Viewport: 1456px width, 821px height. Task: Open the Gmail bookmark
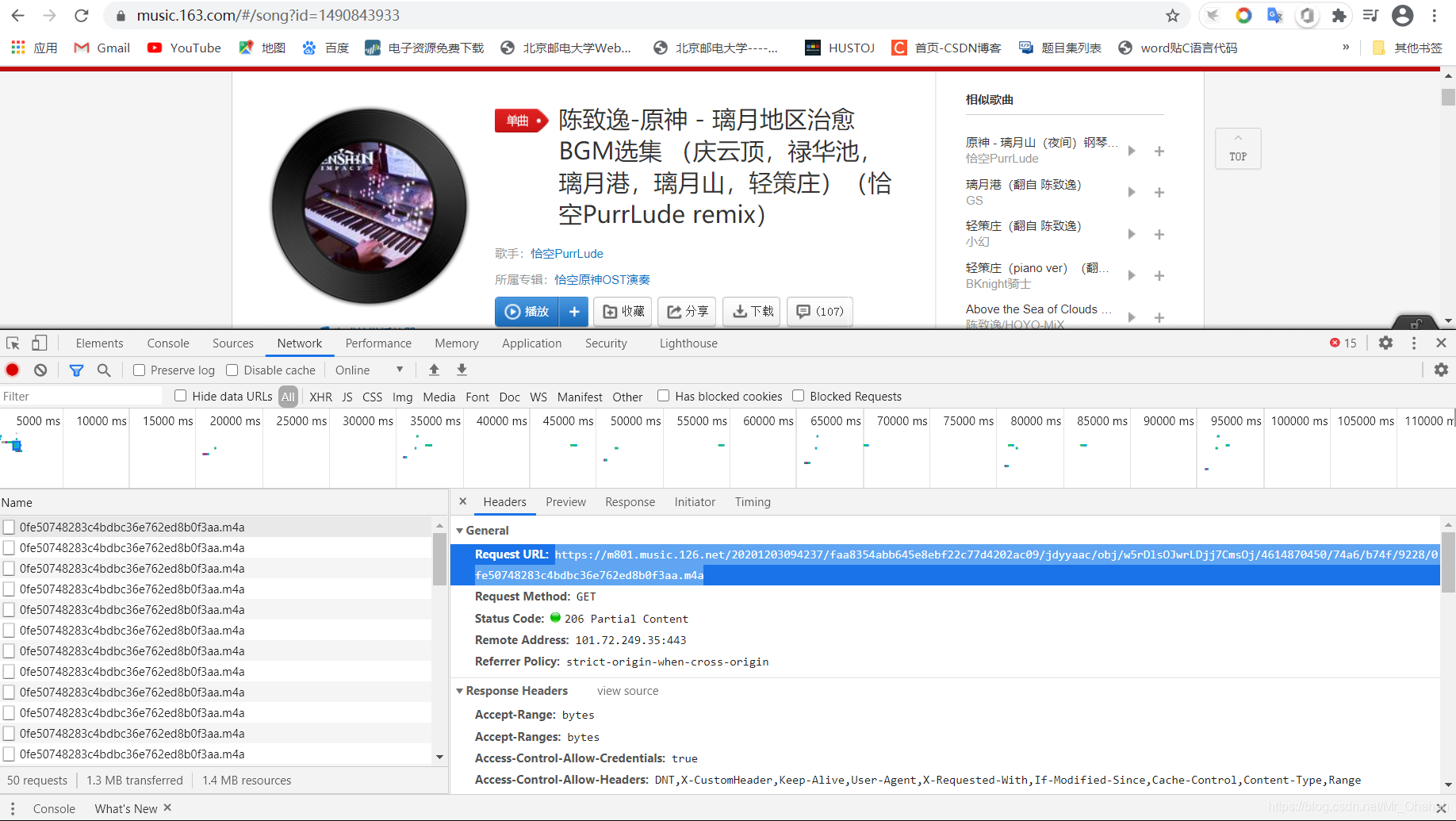[102, 48]
